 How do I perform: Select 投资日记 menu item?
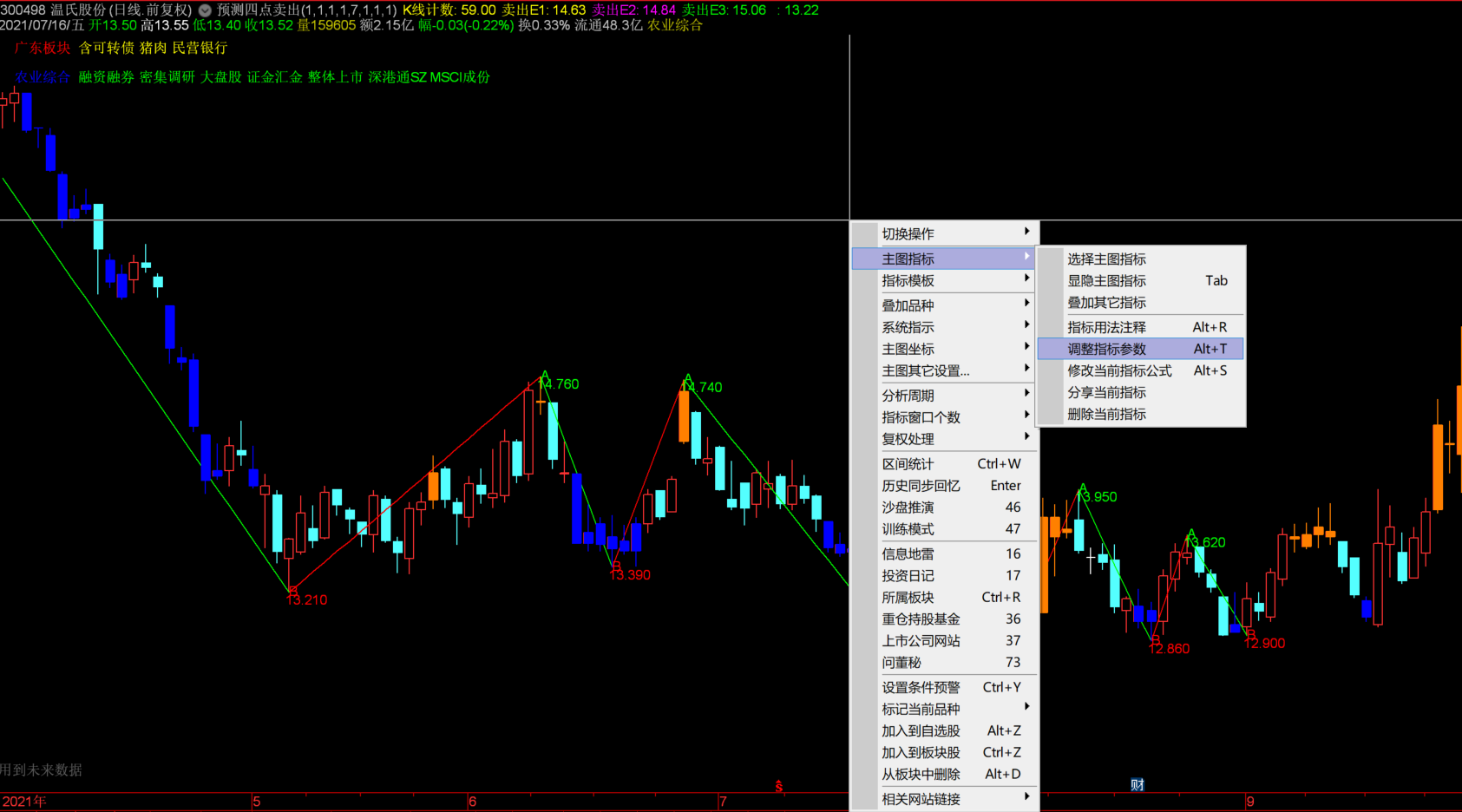[945, 575]
